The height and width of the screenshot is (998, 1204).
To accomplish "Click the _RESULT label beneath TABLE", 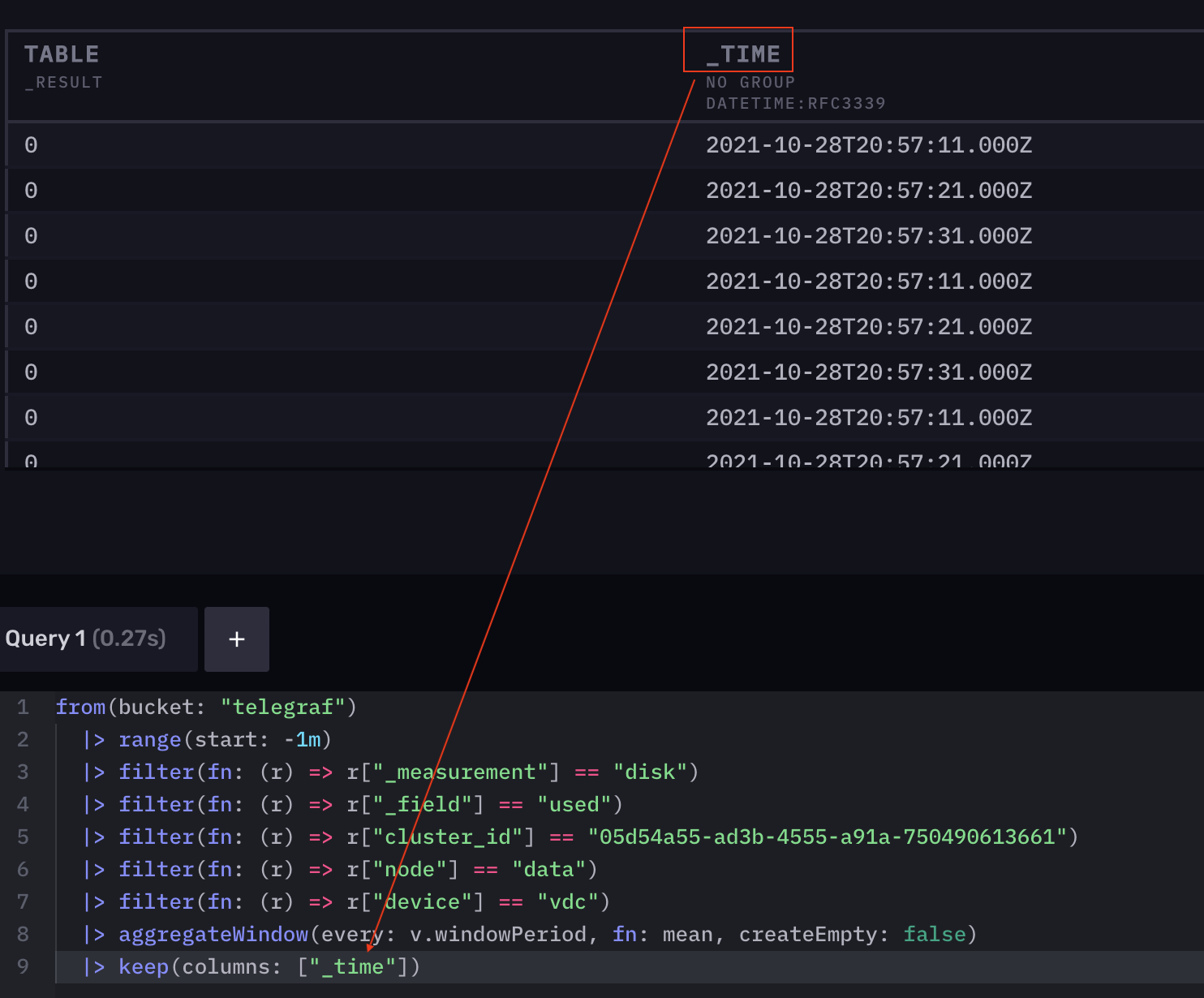I will tap(63, 82).
